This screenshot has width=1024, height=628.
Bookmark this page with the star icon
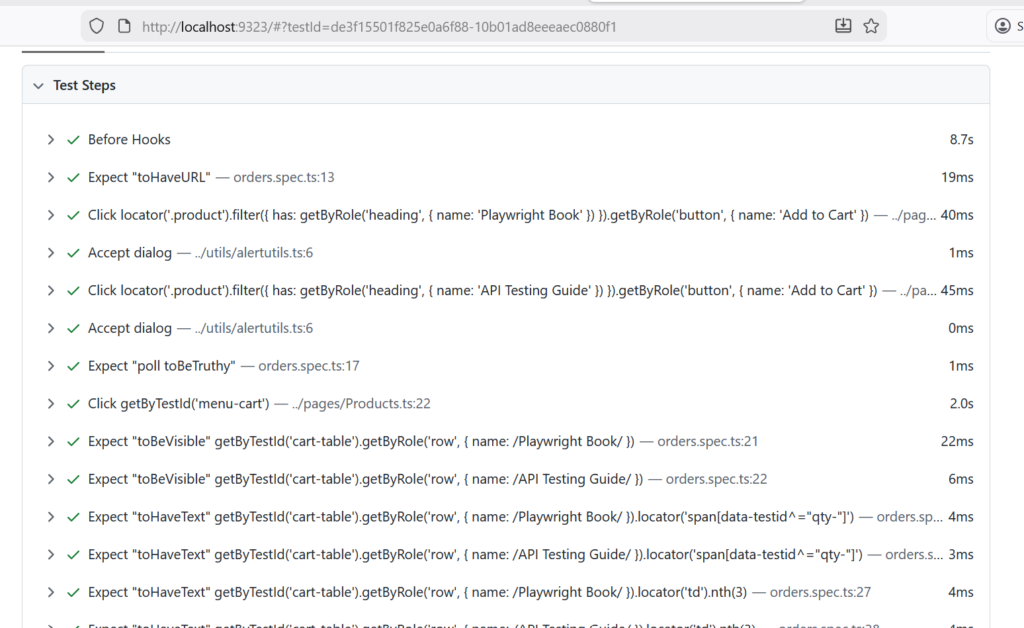871,26
